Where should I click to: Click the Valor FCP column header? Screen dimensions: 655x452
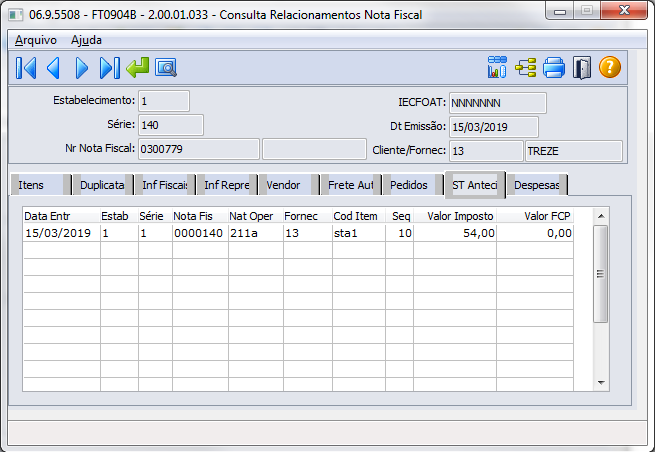click(x=535, y=216)
